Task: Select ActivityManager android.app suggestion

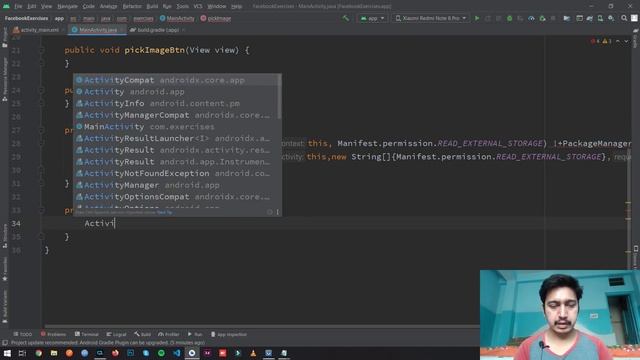Action: pyautogui.click(x=176, y=185)
